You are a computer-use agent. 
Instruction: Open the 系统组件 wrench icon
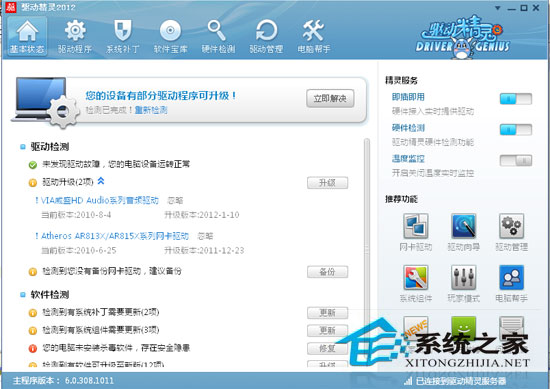tap(416, 283)
